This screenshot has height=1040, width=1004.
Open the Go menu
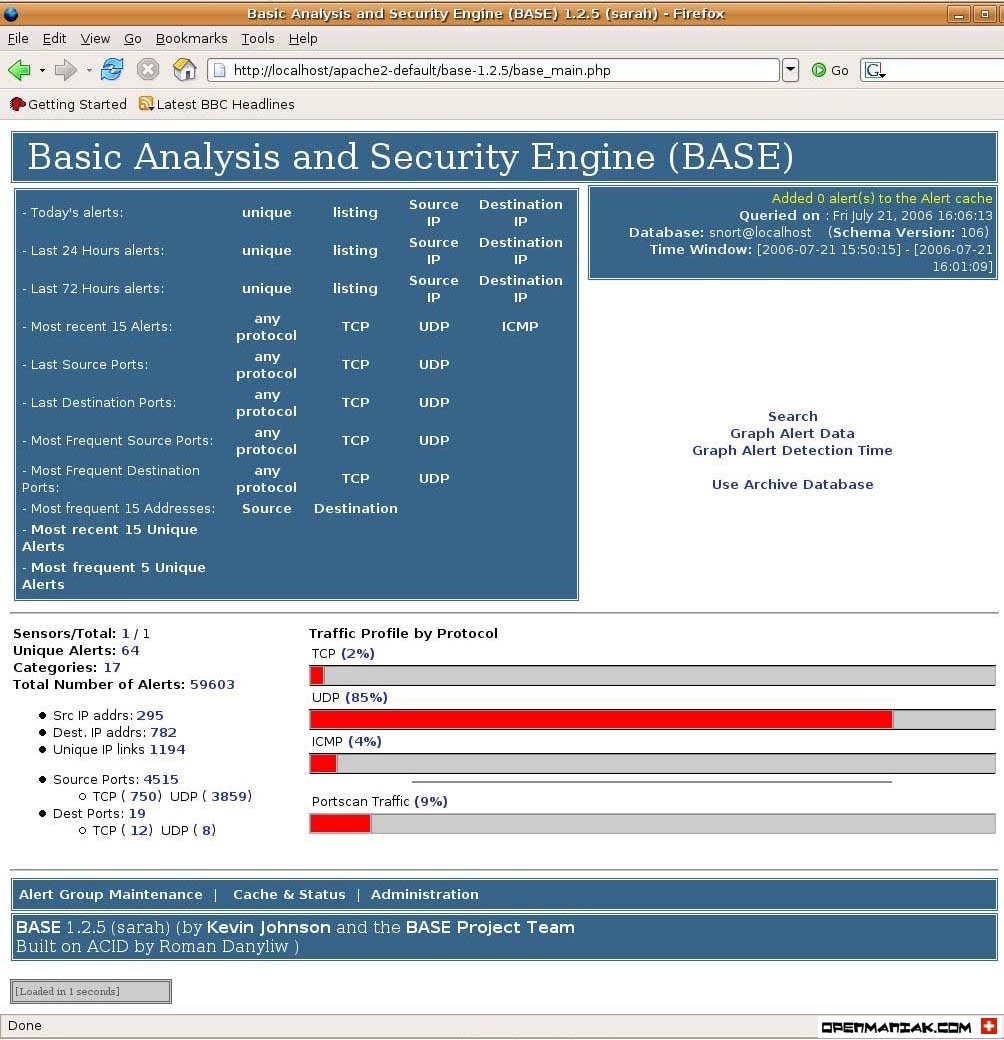(133, 38)
